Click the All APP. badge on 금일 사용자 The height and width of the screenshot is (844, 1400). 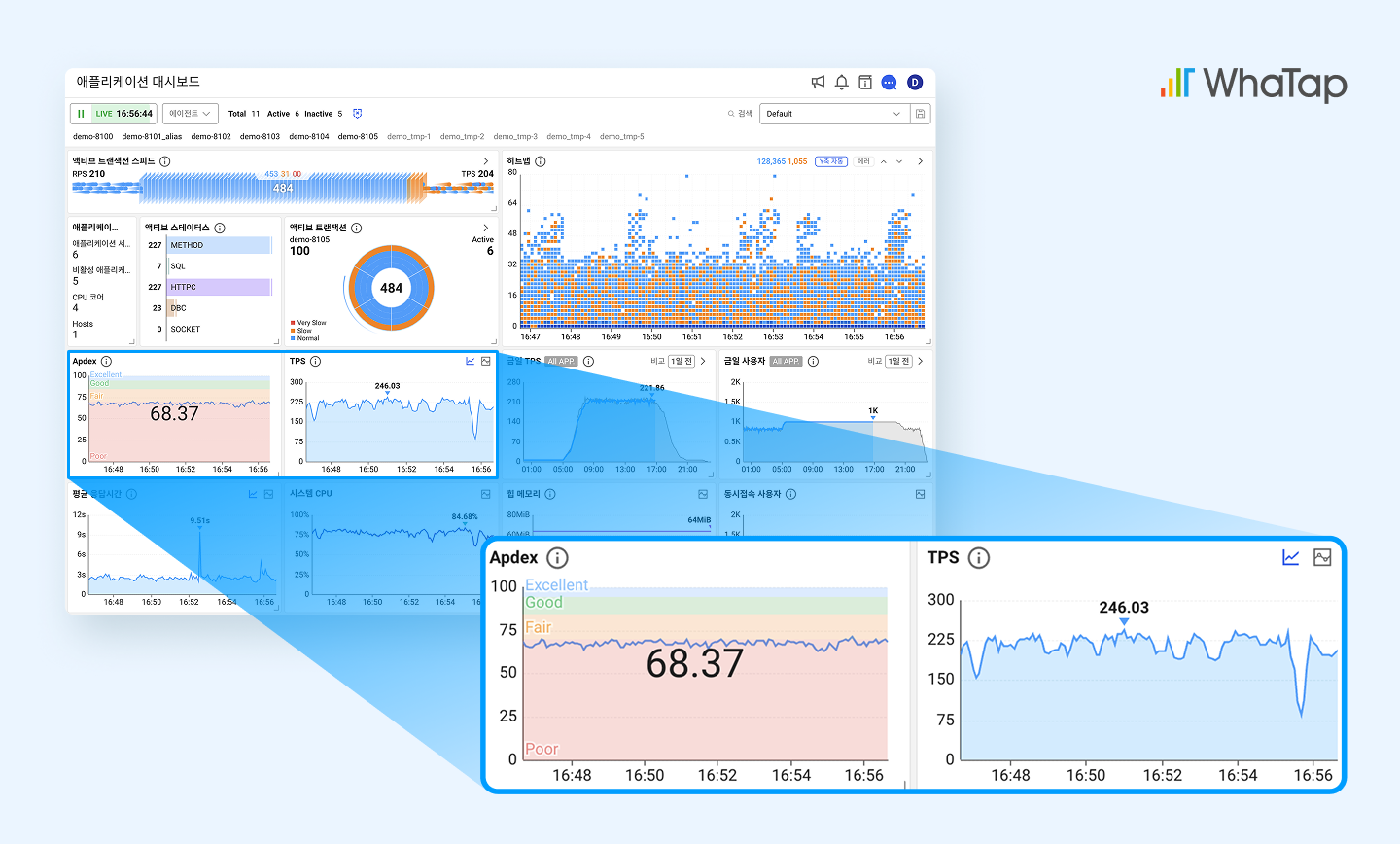pos(786,362)
